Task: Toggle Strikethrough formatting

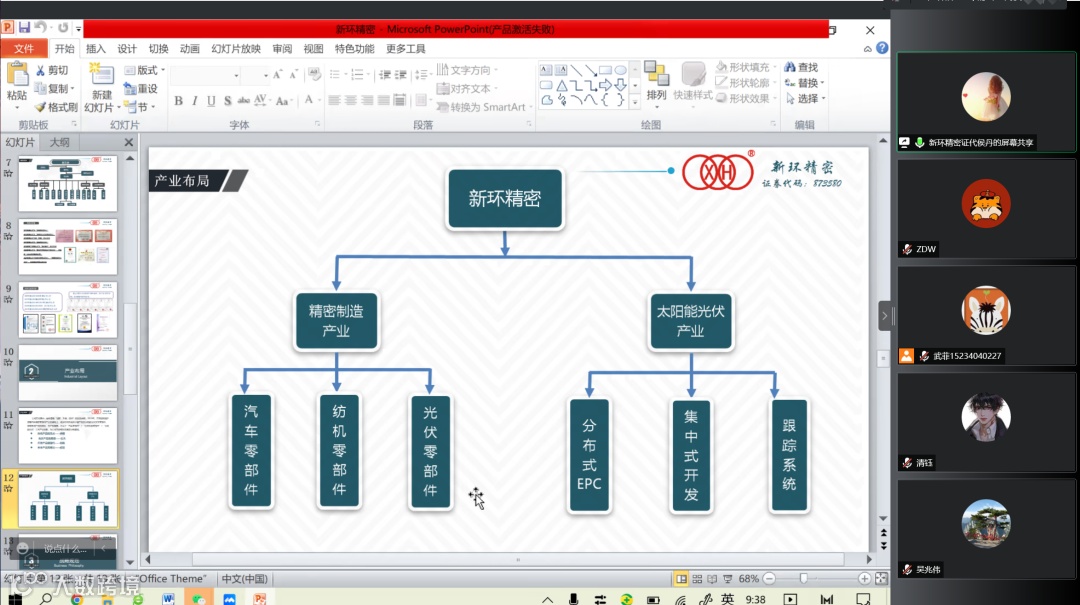Action: pos(243,101)
